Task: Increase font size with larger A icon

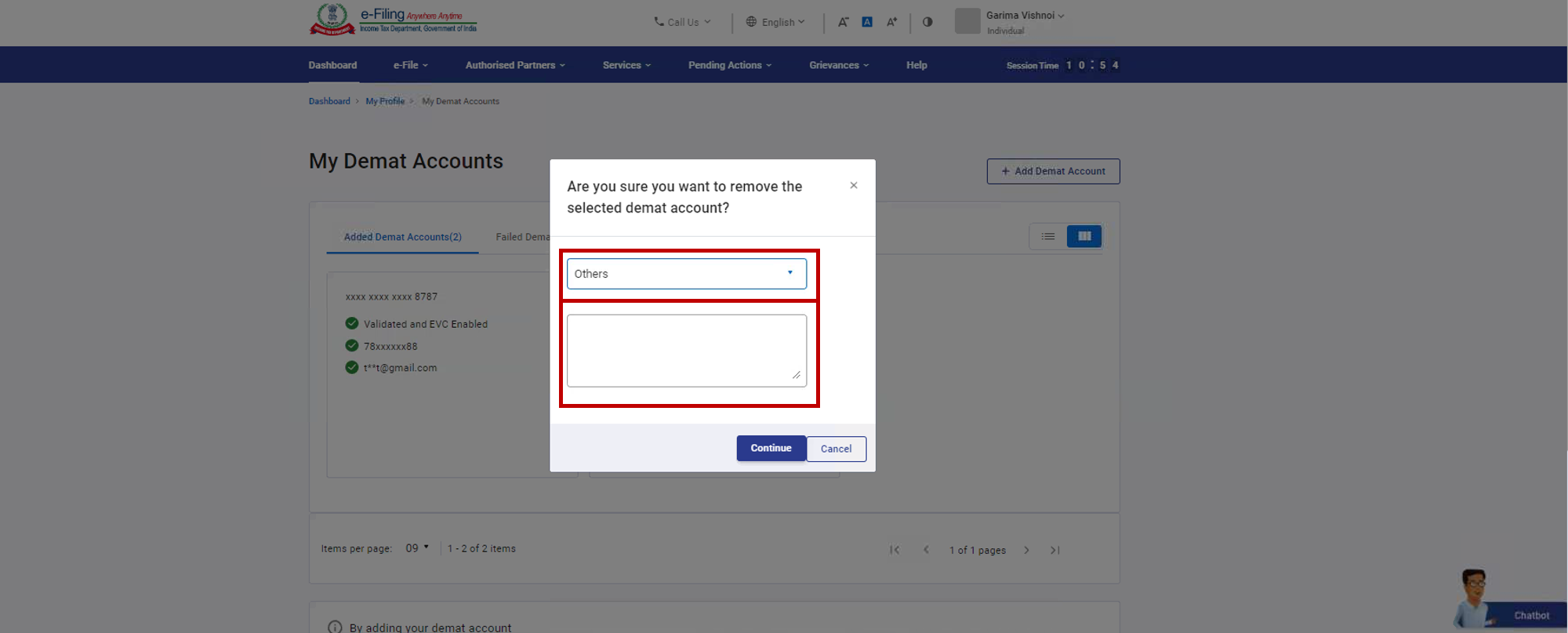Action: [891, 22]
